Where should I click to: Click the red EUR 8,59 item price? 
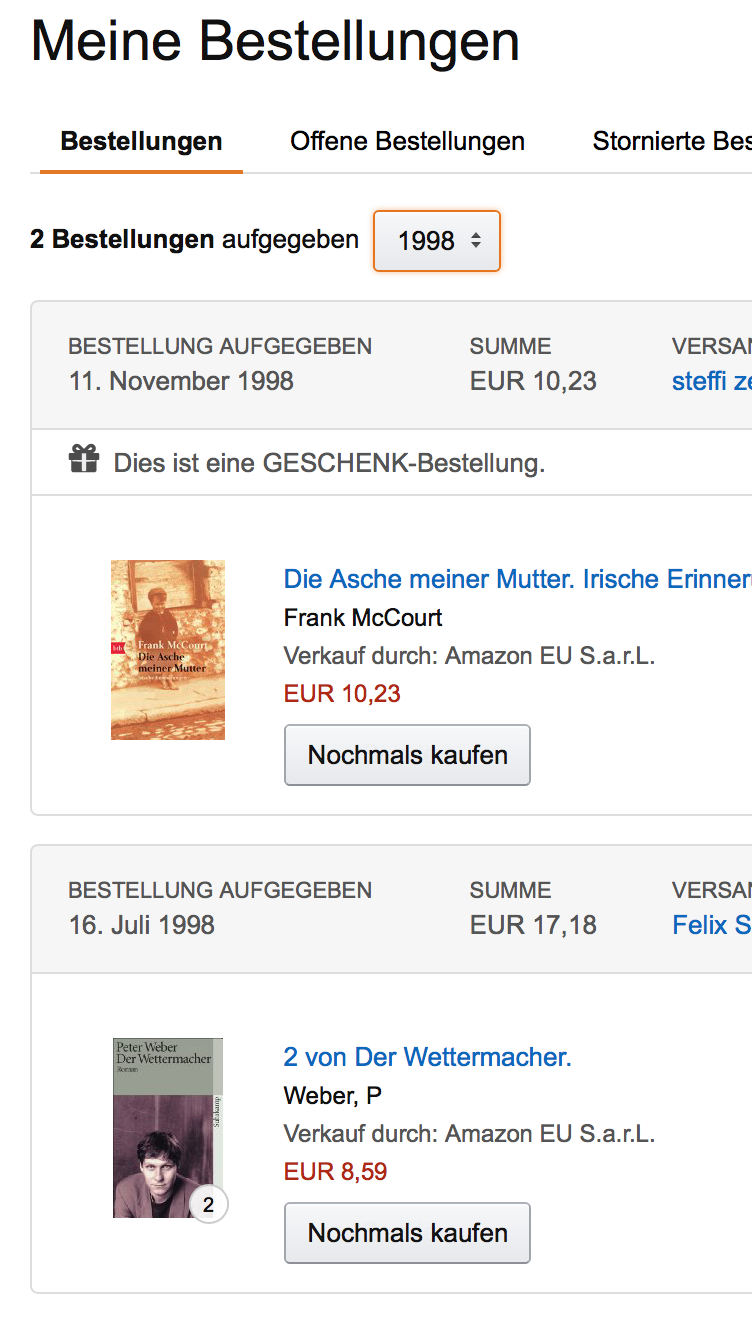(x=335, y=1171)
